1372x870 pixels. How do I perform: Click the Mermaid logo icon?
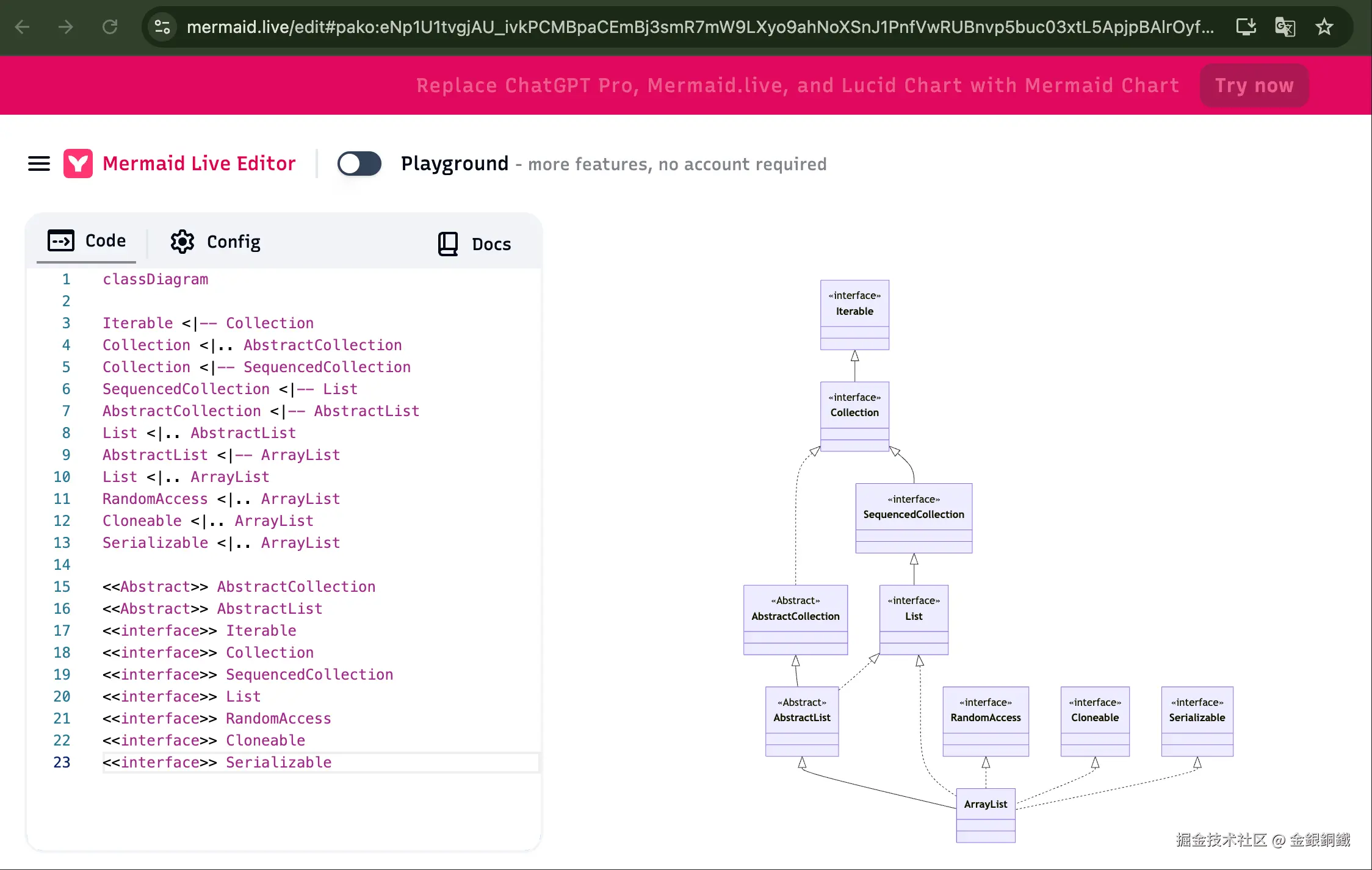[x=78, y=164]
